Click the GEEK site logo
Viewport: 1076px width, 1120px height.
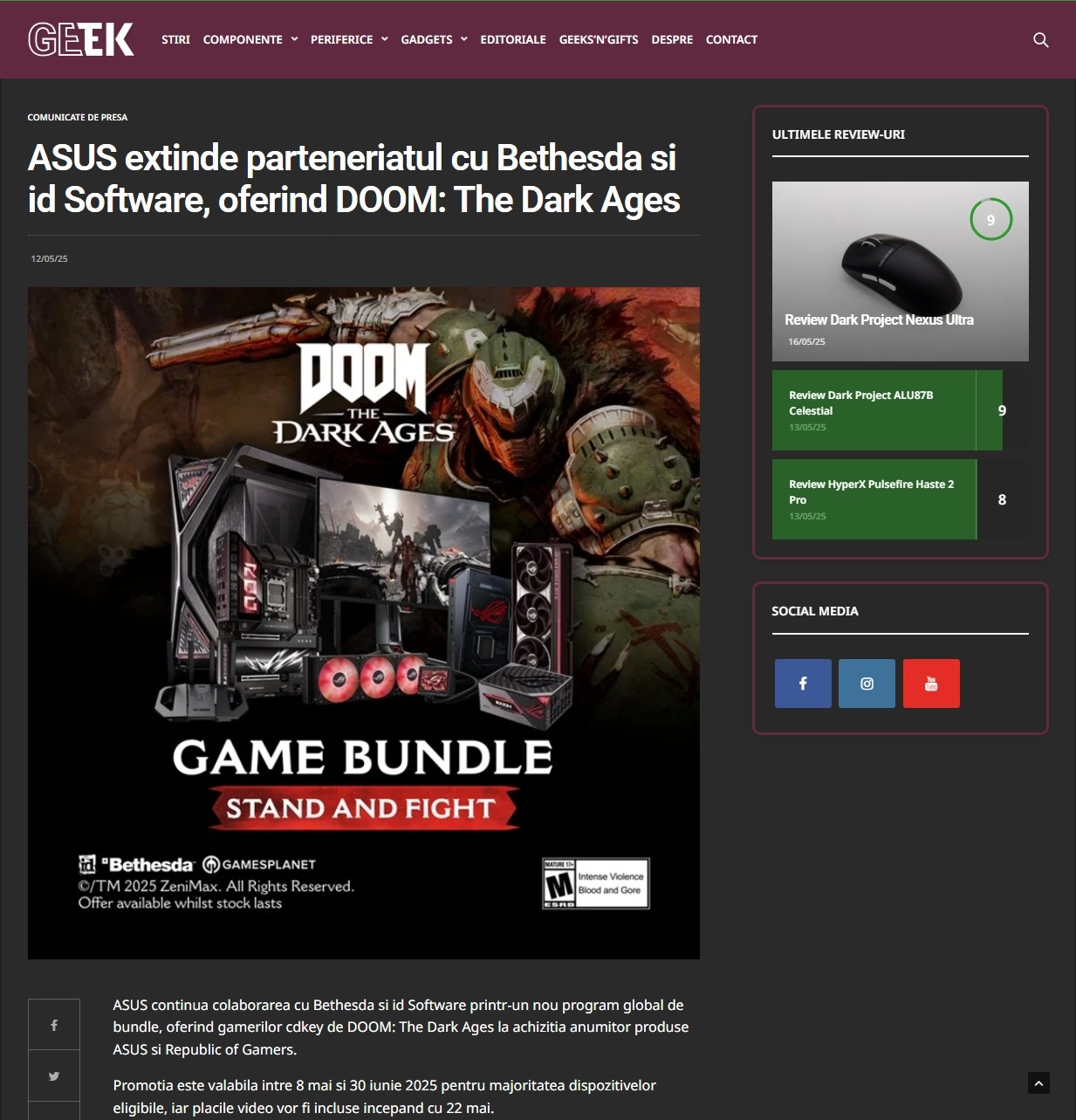click(81, 39)
